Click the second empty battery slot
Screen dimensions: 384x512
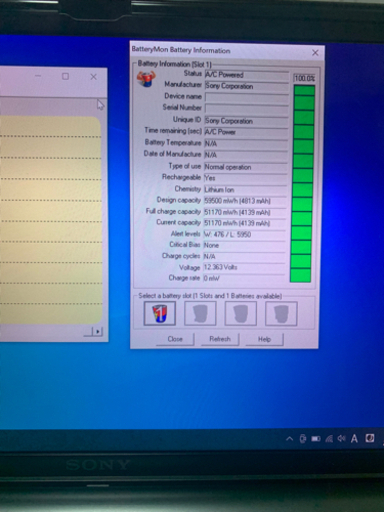(200, 313)
